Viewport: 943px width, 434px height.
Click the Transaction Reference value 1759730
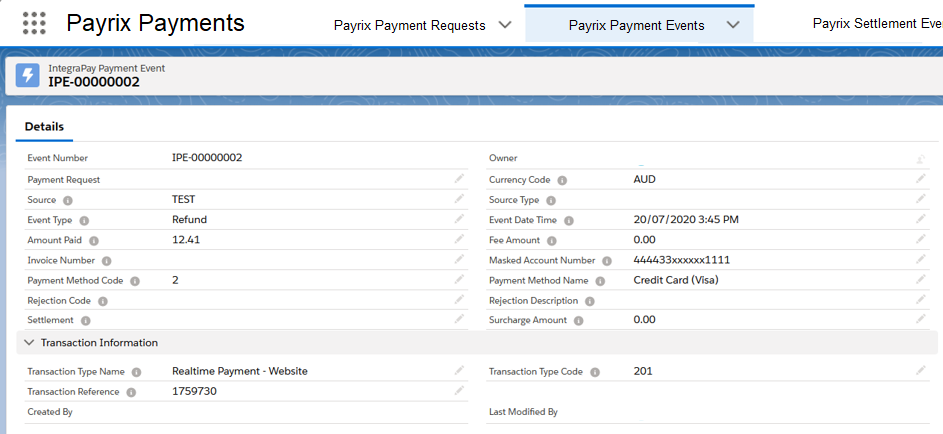194,392
